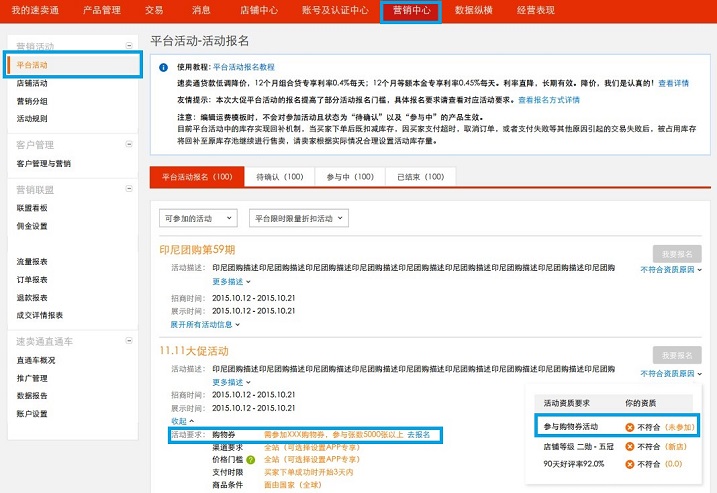717x493 pixels.
Task: Click 我要报名 button for 11.11大促活动
Action: click(677, 355)
